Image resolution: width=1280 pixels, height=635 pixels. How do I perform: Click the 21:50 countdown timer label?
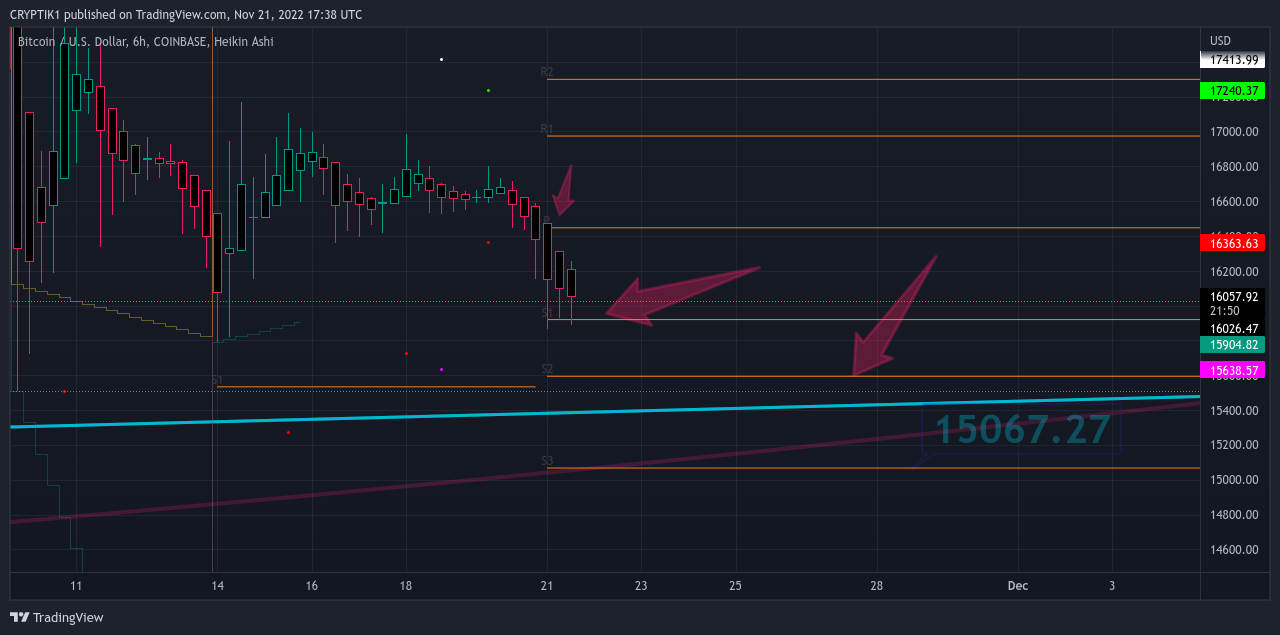1225,312
